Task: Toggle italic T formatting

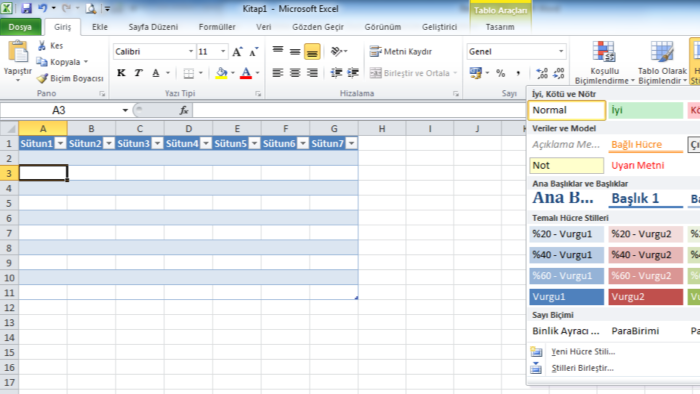Action: (138, 73)
